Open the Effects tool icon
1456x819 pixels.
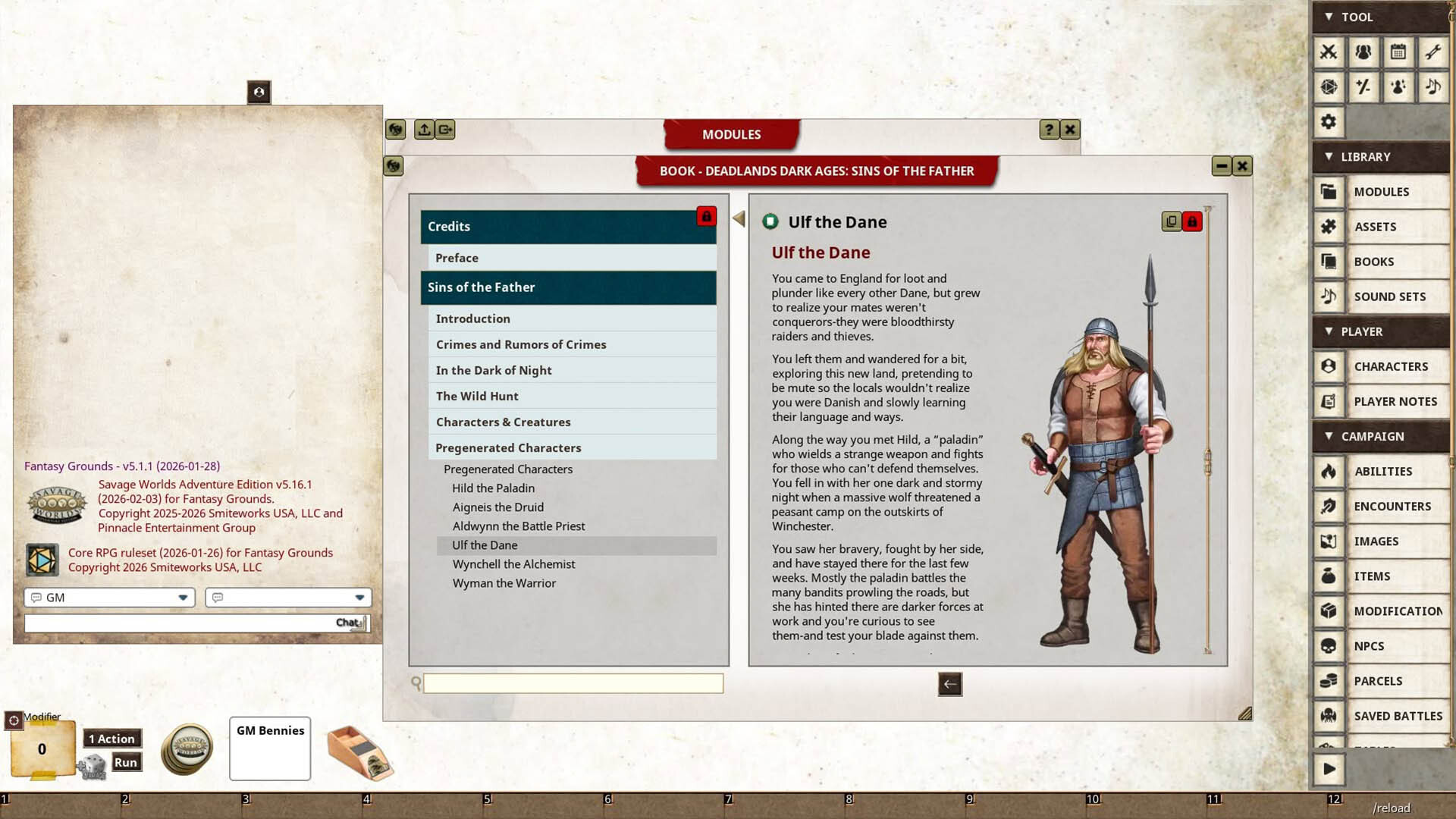(1398, 86)
